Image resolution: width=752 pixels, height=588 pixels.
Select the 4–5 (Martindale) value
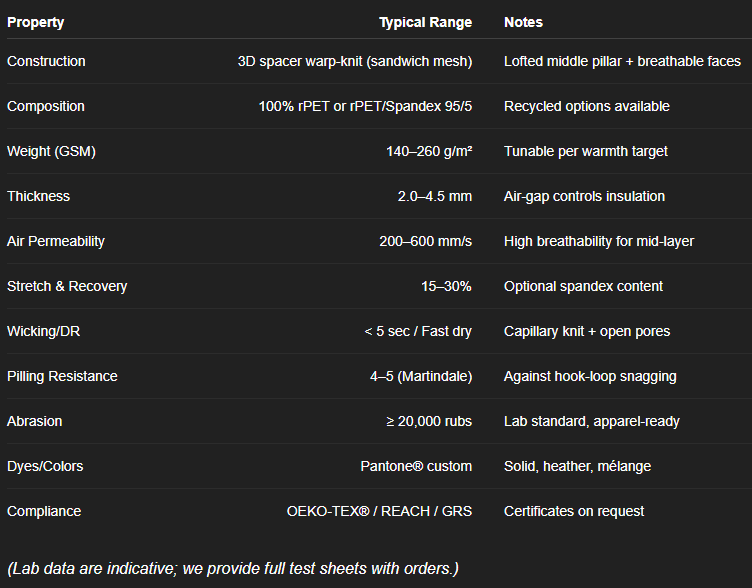pos(420,376)
